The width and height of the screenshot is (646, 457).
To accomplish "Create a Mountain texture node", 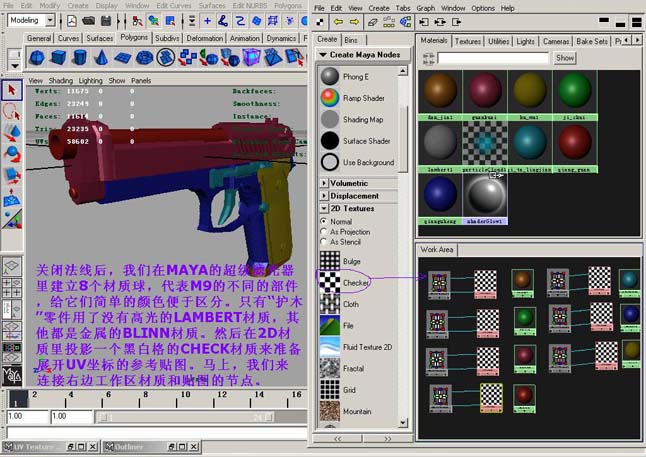I will (330, 411).
